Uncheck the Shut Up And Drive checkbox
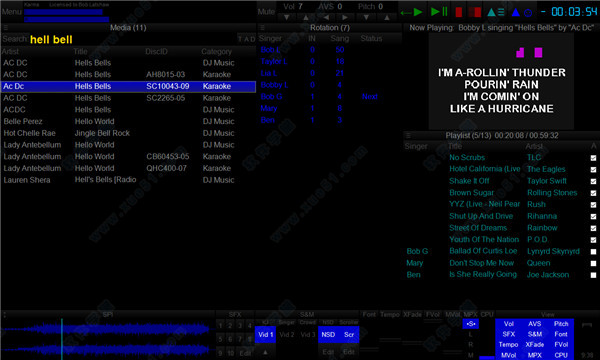Viewport: 600px width, 360px height. [593, 217]
